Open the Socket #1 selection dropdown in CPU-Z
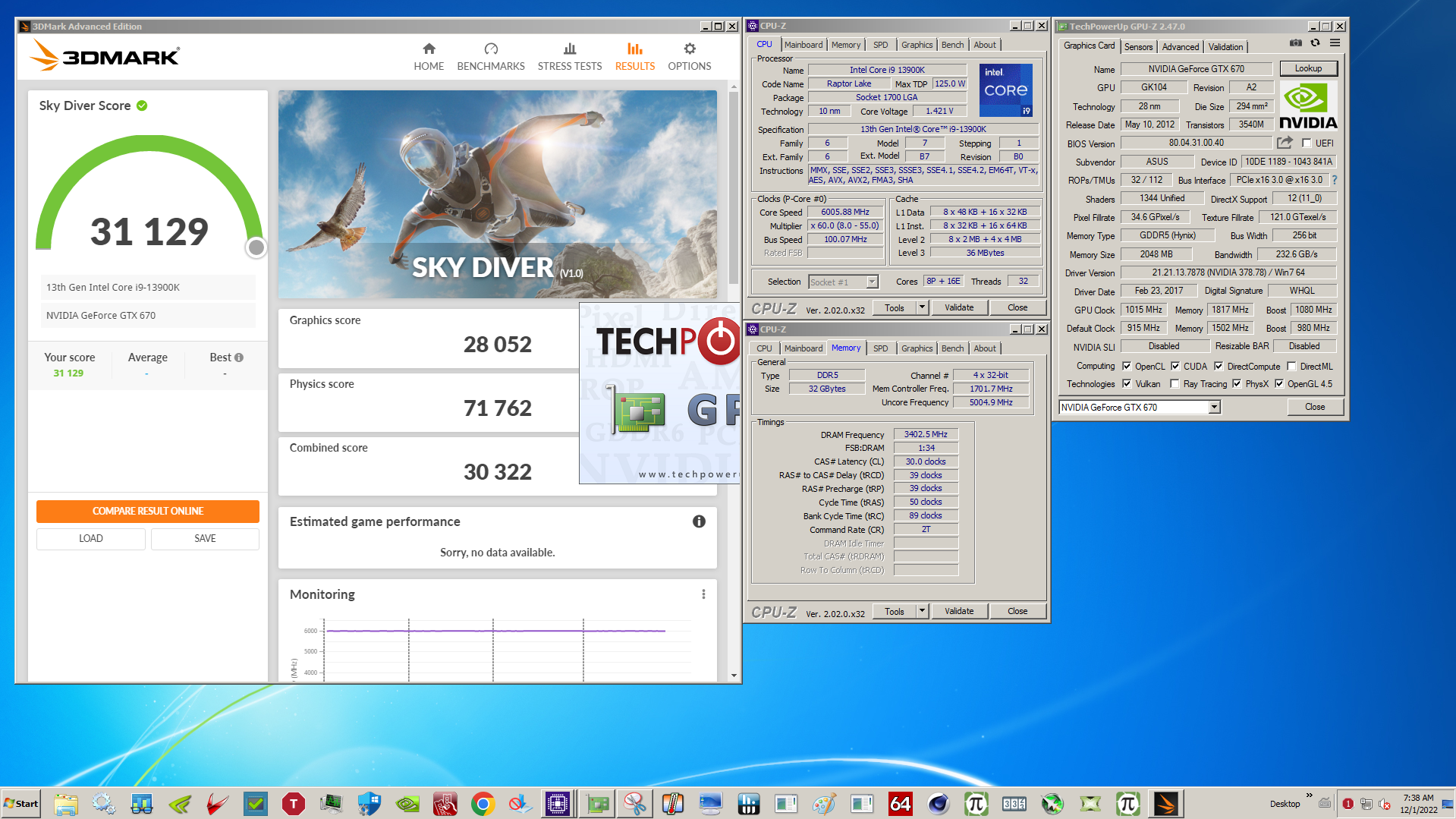The image size is (1456, 819). point(873,282)
